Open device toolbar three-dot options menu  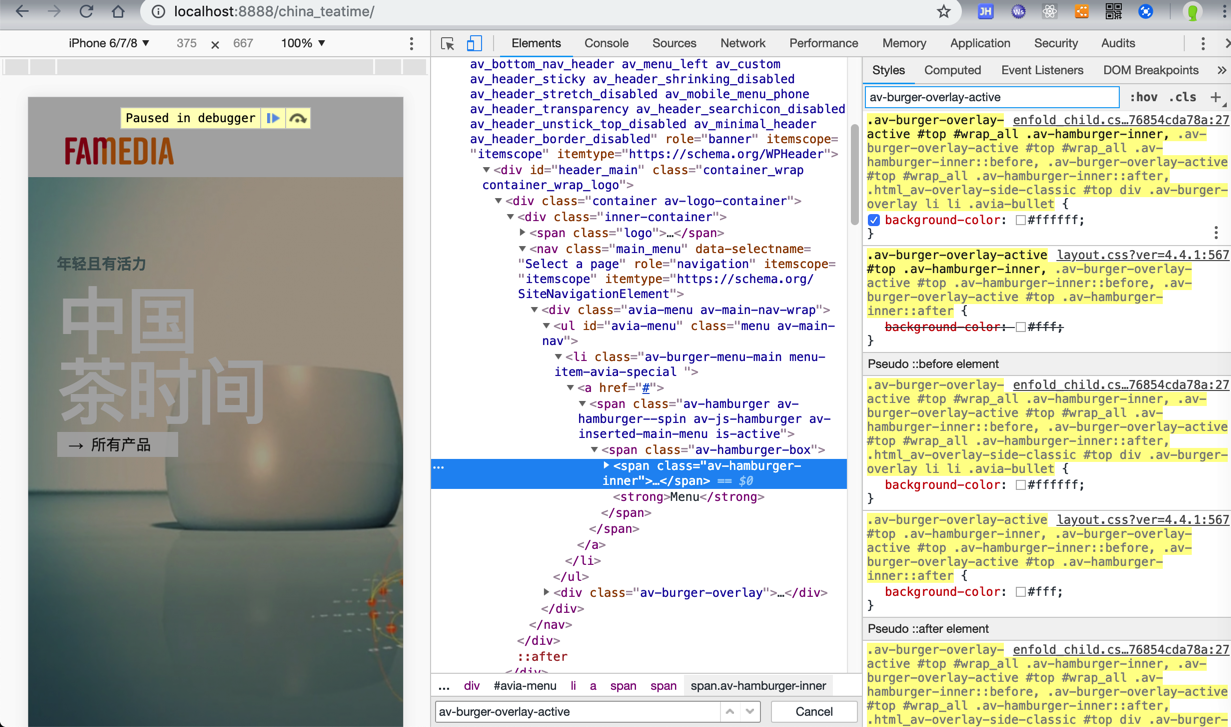pyautogui.click(x=412, y=44)
